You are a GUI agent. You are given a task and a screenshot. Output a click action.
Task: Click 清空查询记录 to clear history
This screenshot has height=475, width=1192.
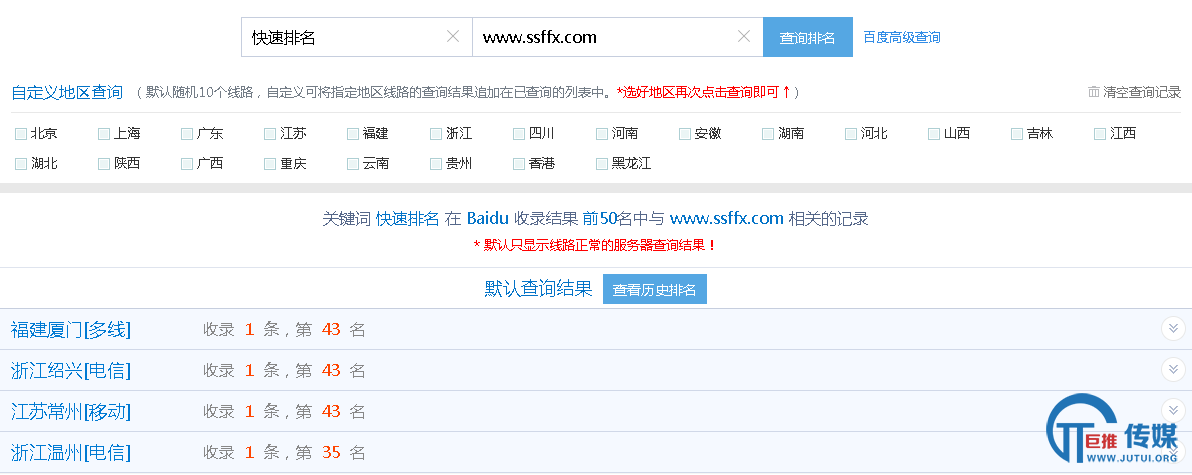click(x=1142, y=92)
